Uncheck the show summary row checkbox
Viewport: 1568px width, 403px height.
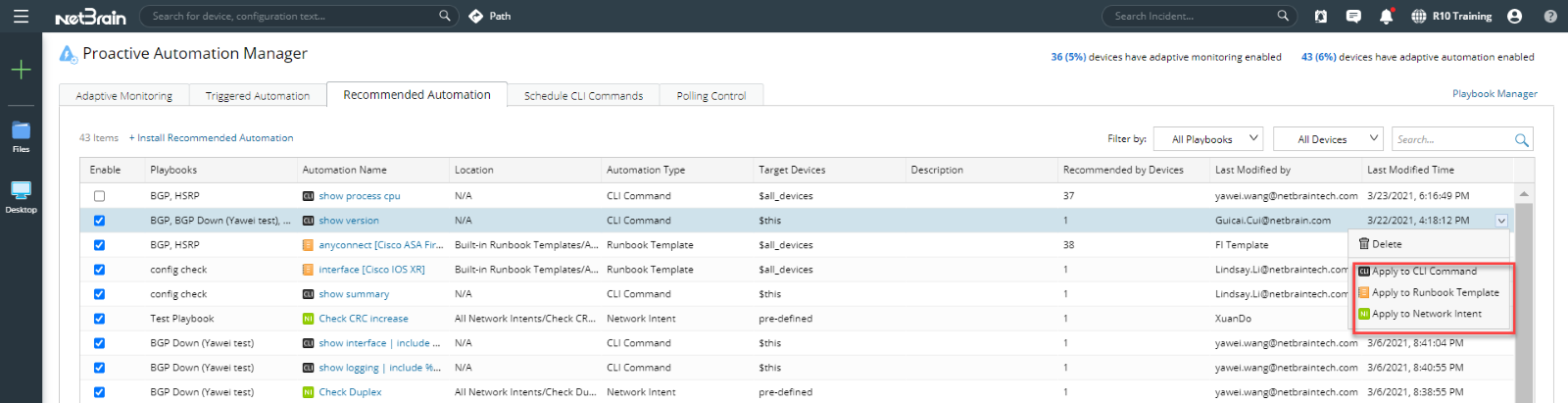[x=99, y=294]
